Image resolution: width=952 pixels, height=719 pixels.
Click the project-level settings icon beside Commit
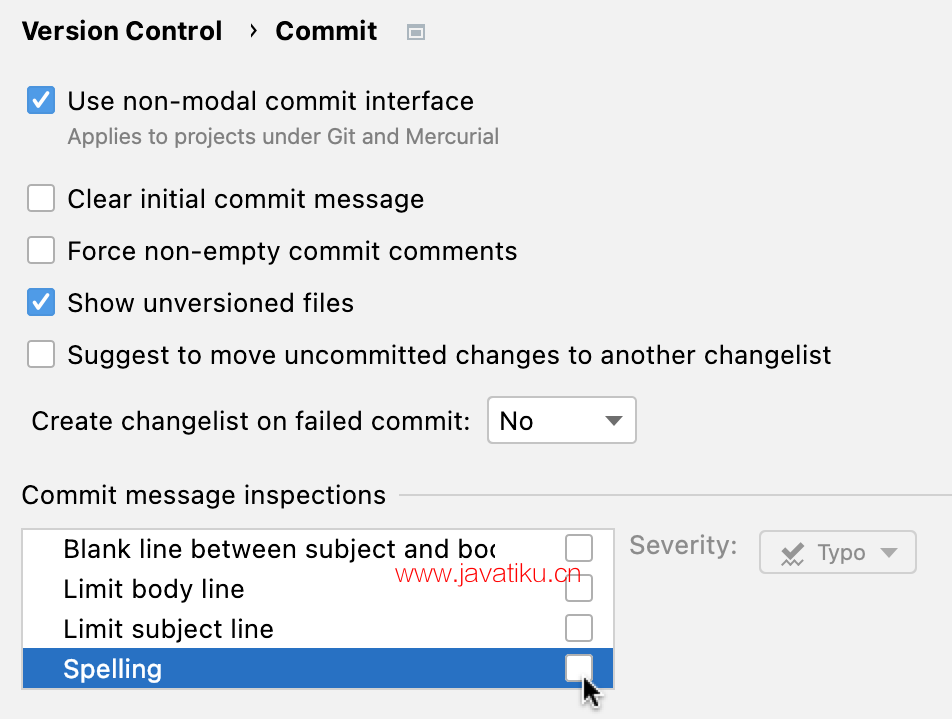coord(415,32)
